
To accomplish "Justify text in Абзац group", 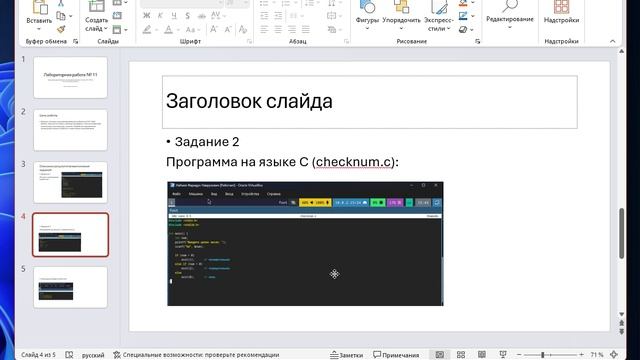I will [x=305, y=29].
